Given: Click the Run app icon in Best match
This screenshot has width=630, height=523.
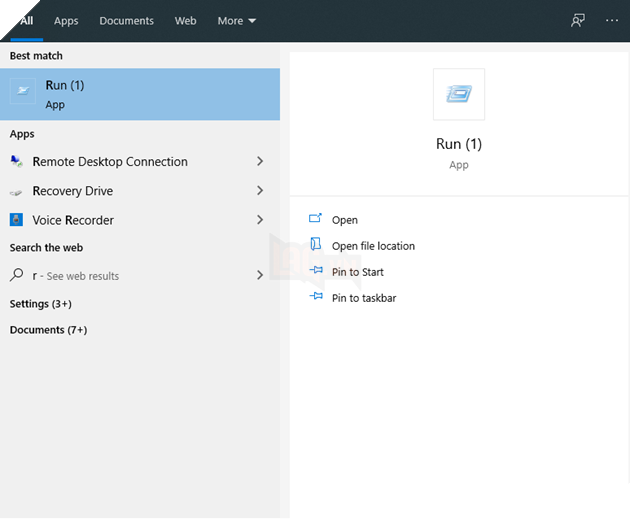Looking at the screenshot, I should pos(22,93).
